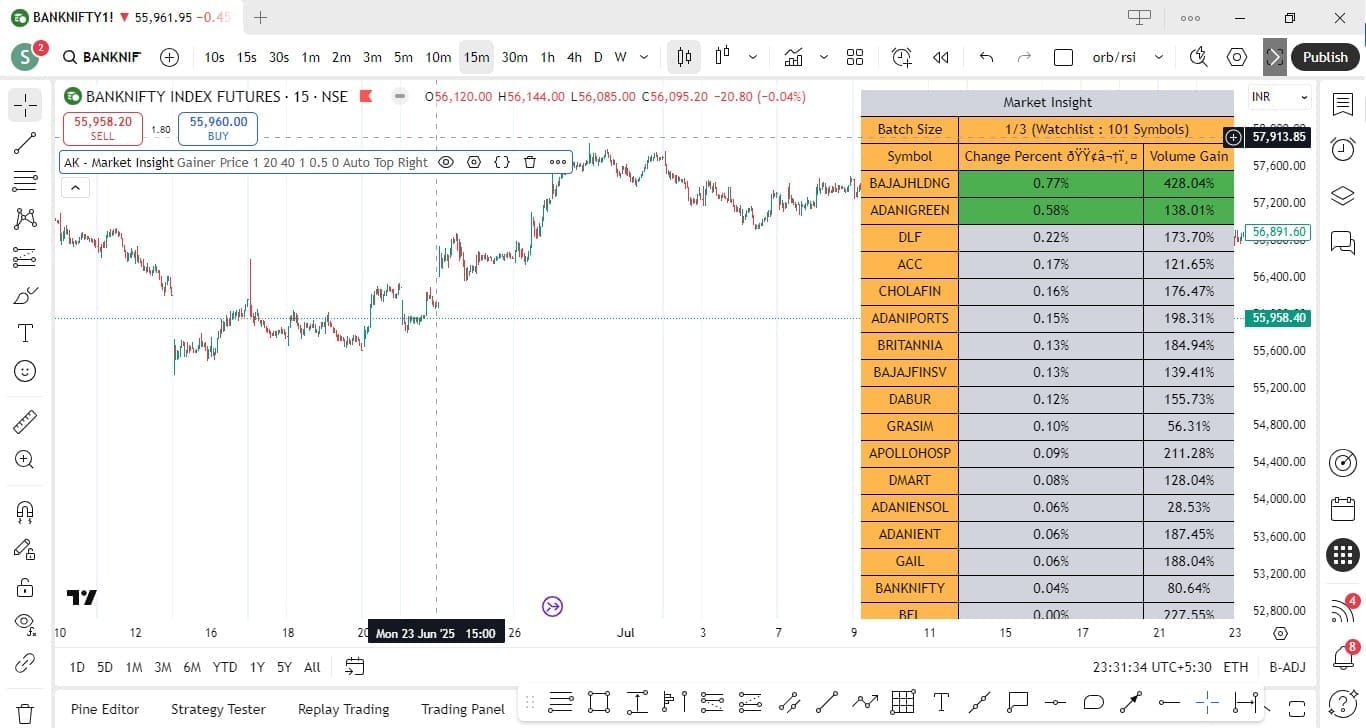Select the zoom in tool
This screenshot has height=728, width=1366.
coord(25,459)
